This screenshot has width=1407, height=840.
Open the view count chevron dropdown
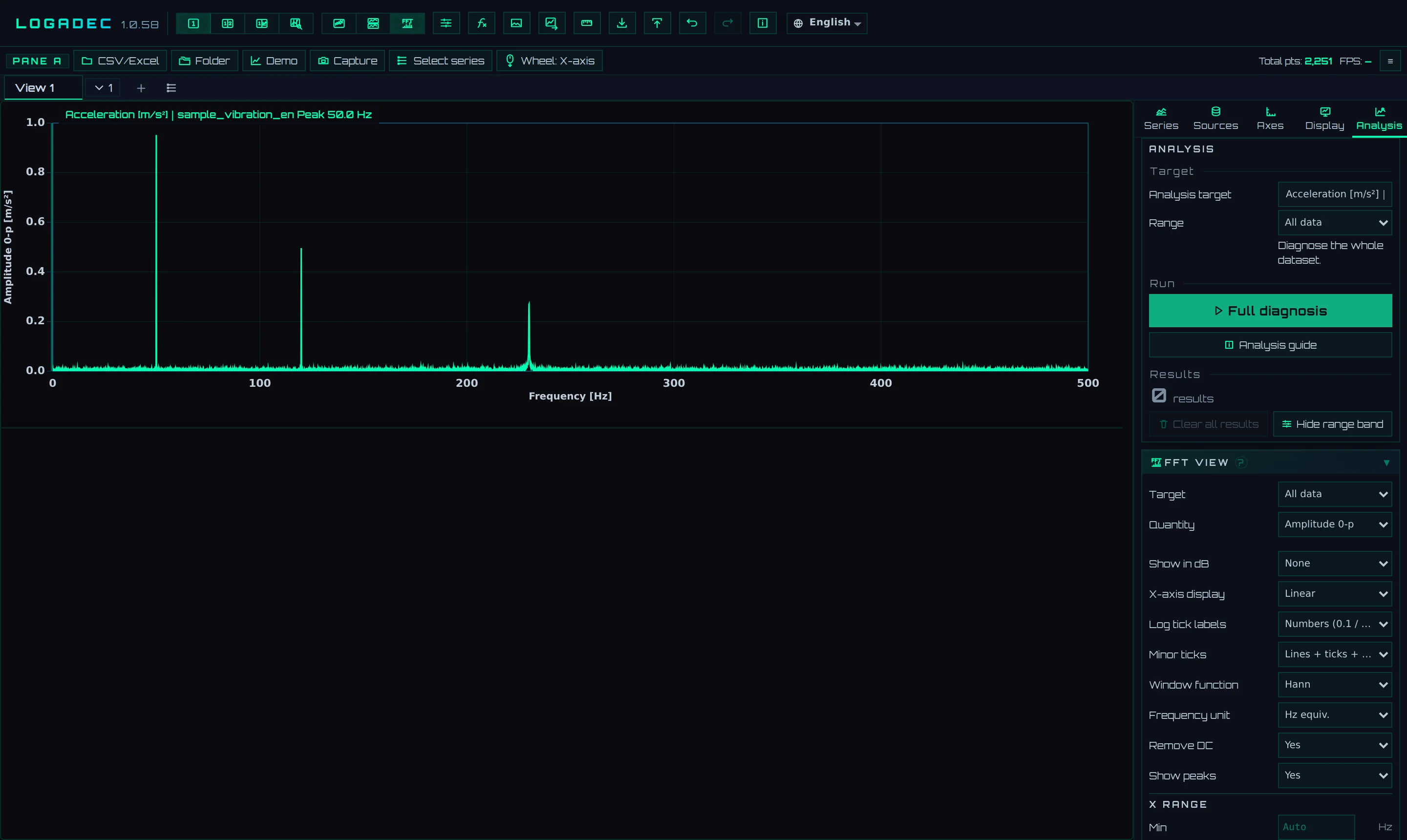(104, 88)
